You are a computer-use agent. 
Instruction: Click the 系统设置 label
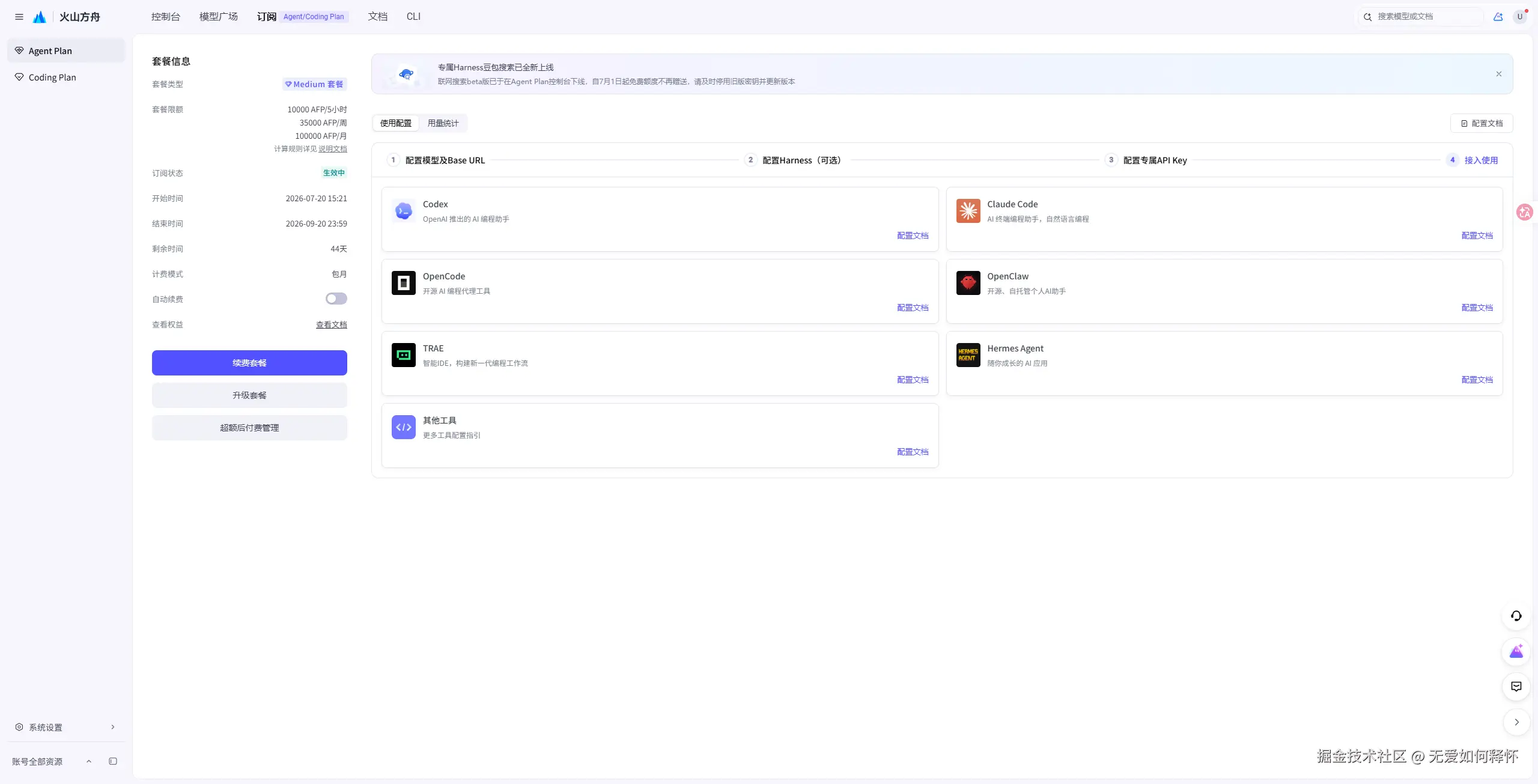tap(46, 727)
